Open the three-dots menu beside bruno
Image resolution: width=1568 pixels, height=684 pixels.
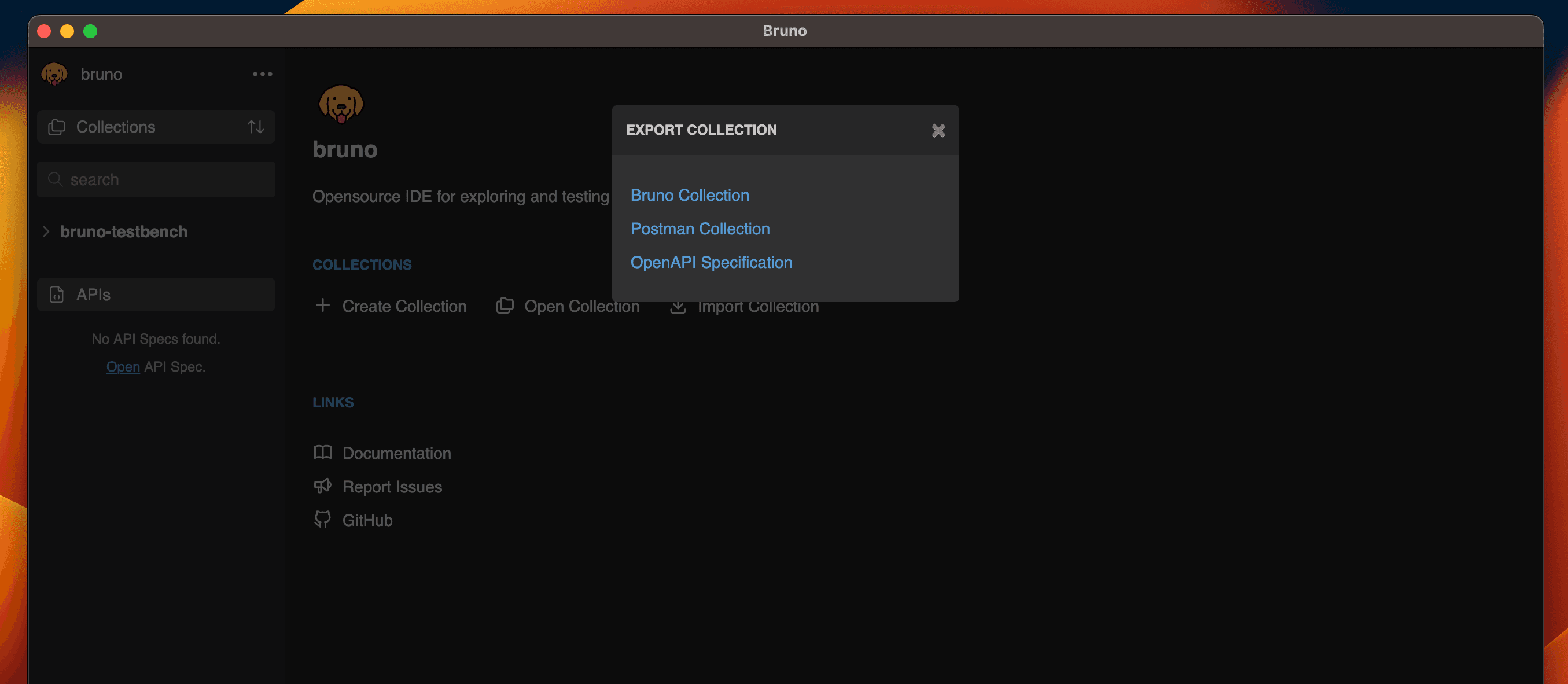(x=262, y=74)
